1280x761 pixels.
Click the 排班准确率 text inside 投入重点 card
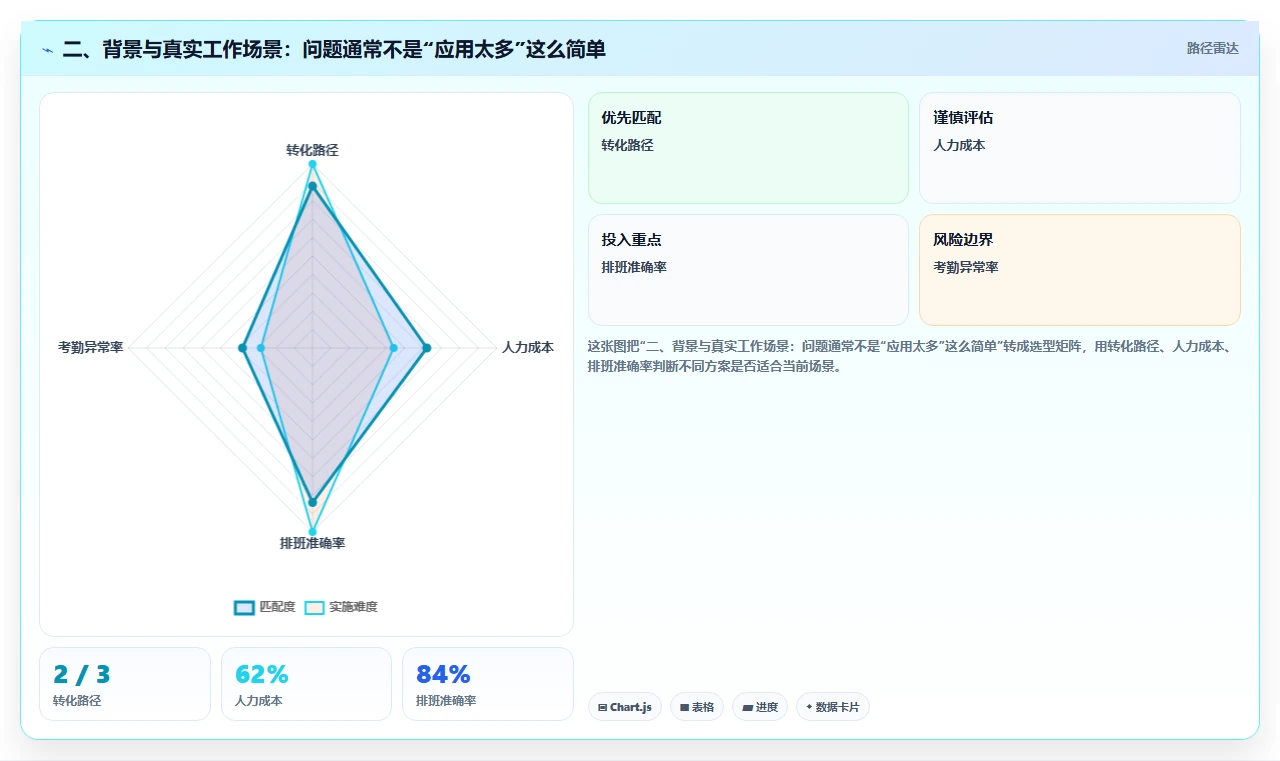[634, 267]
